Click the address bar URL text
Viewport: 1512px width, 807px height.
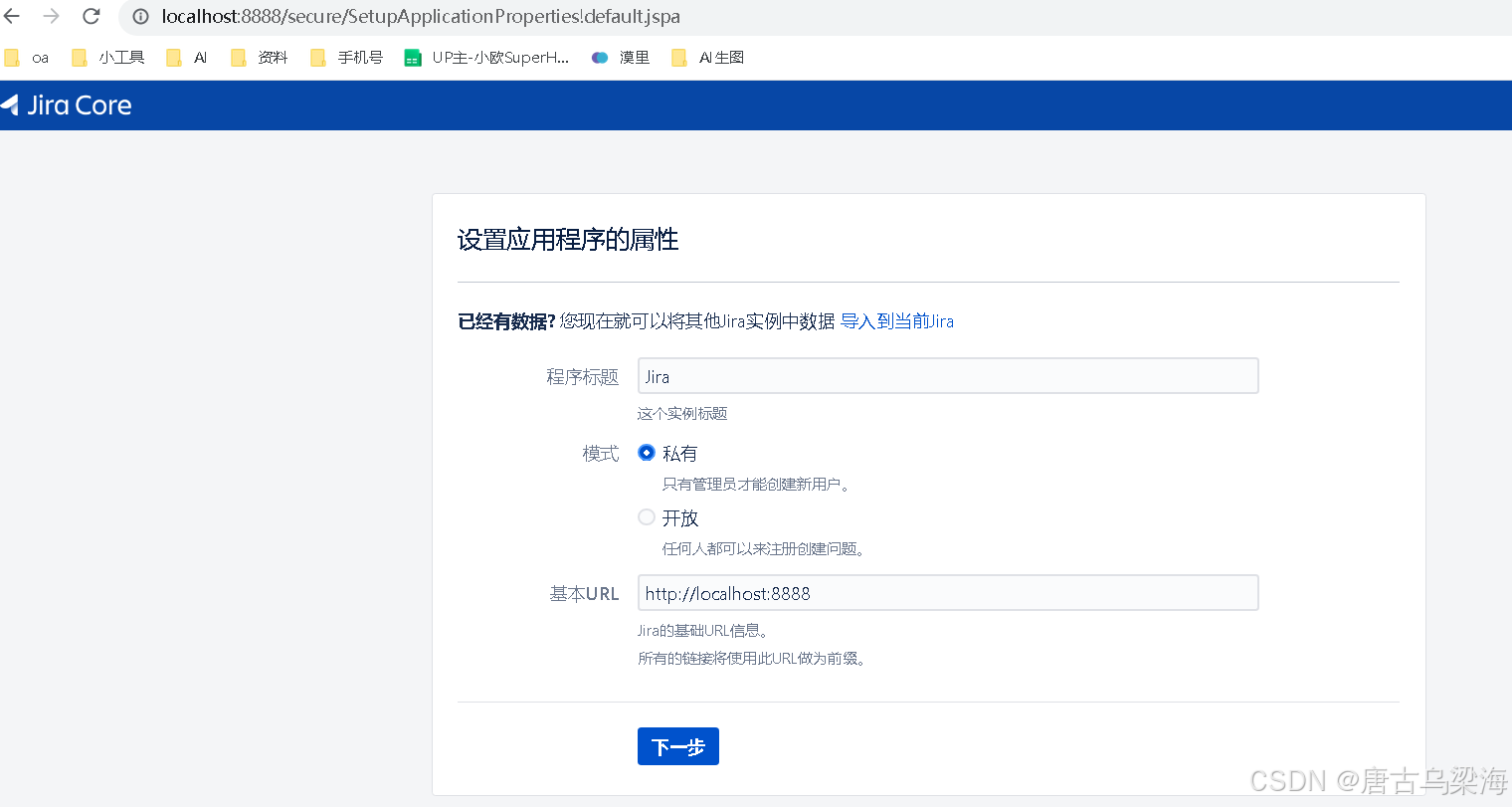(421, 17)
